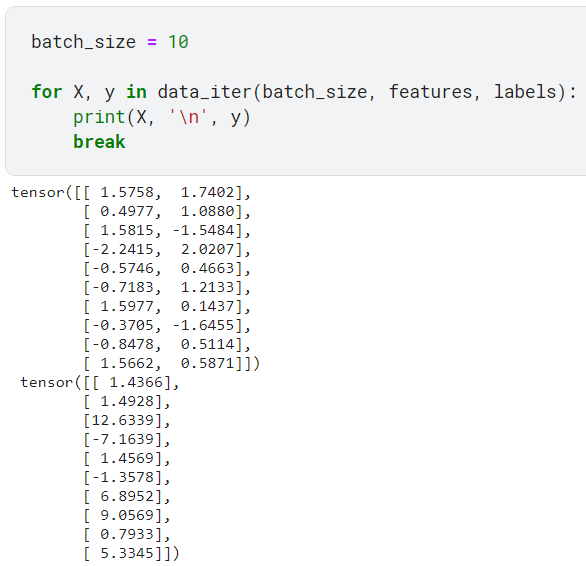This screenshot has height=566, width=586.
Task: Click label value '1.4366'
Action: coord(136,382)
